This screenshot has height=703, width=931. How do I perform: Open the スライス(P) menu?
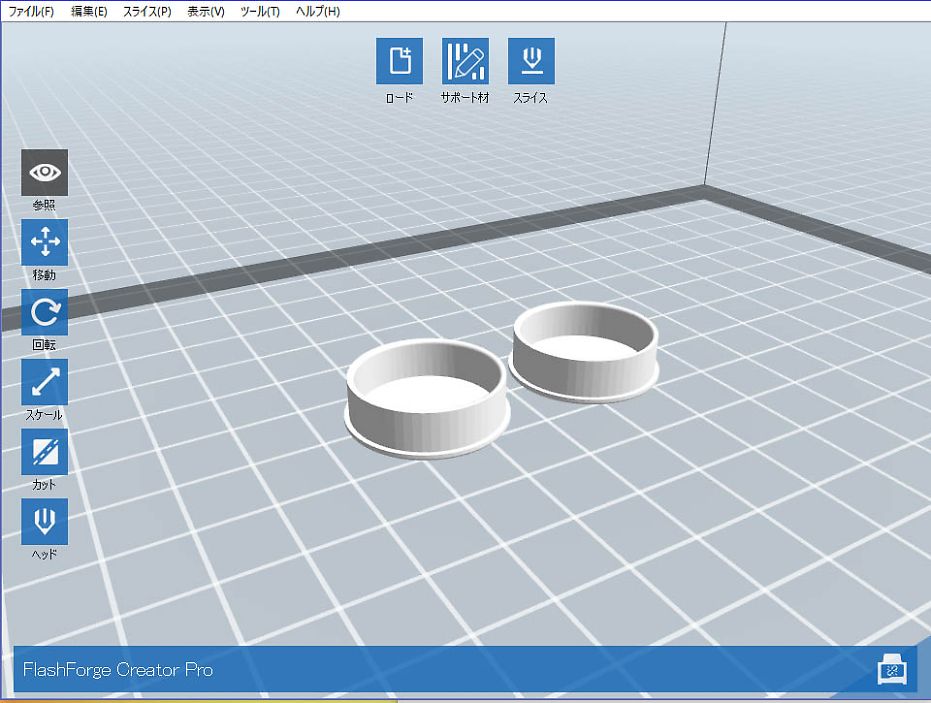click(x=147, y=11)
